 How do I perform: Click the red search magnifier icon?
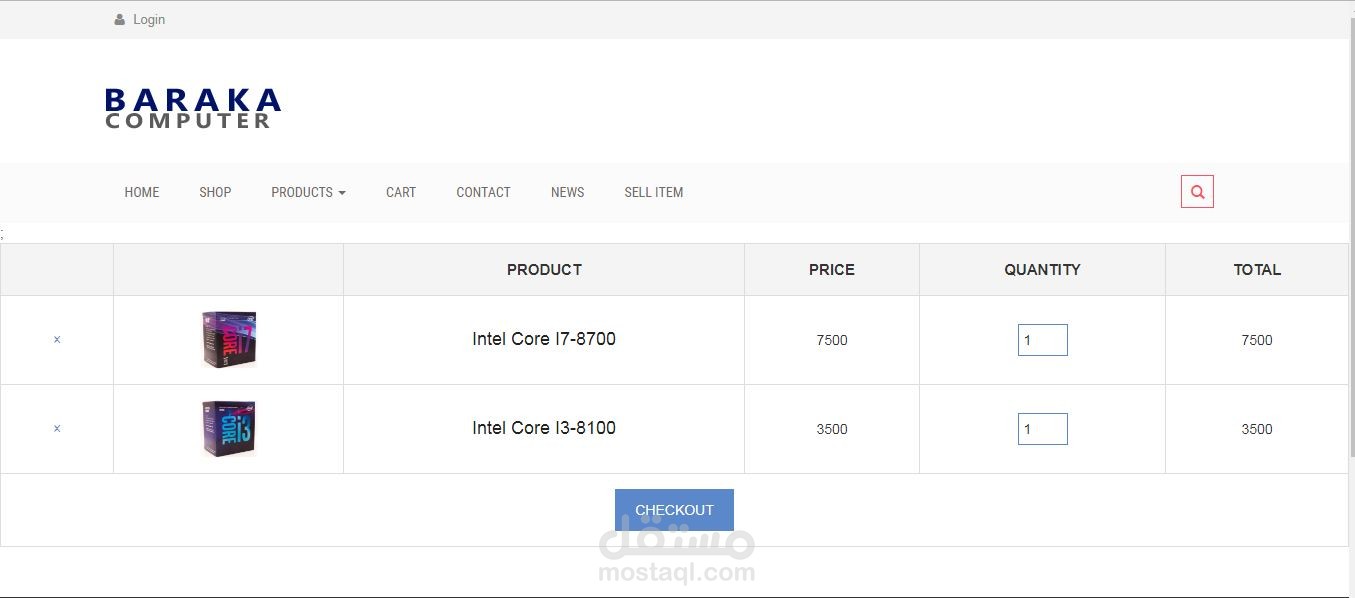1197,192
